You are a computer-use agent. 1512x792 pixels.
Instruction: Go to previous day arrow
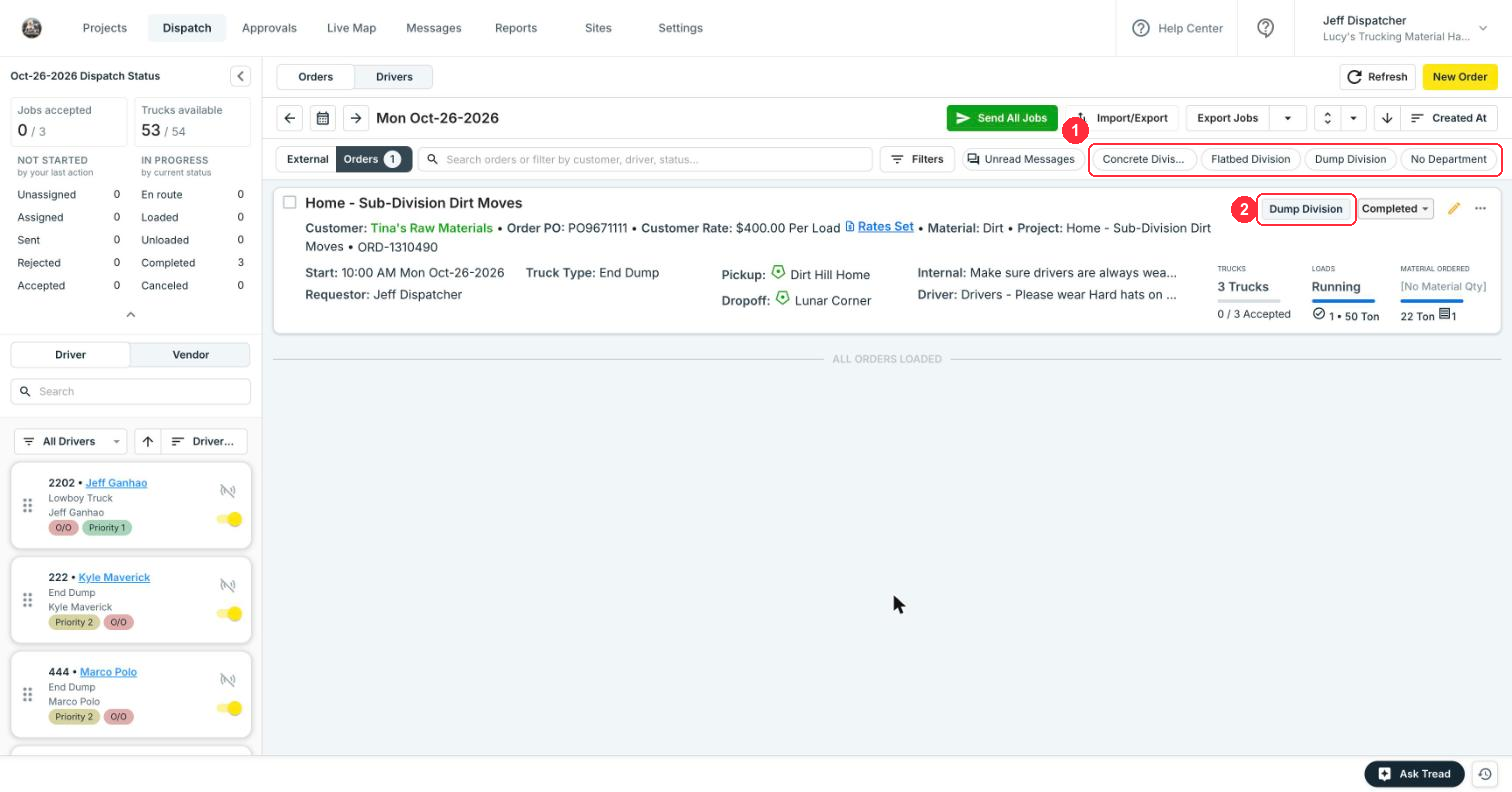(x=290, y=118)
